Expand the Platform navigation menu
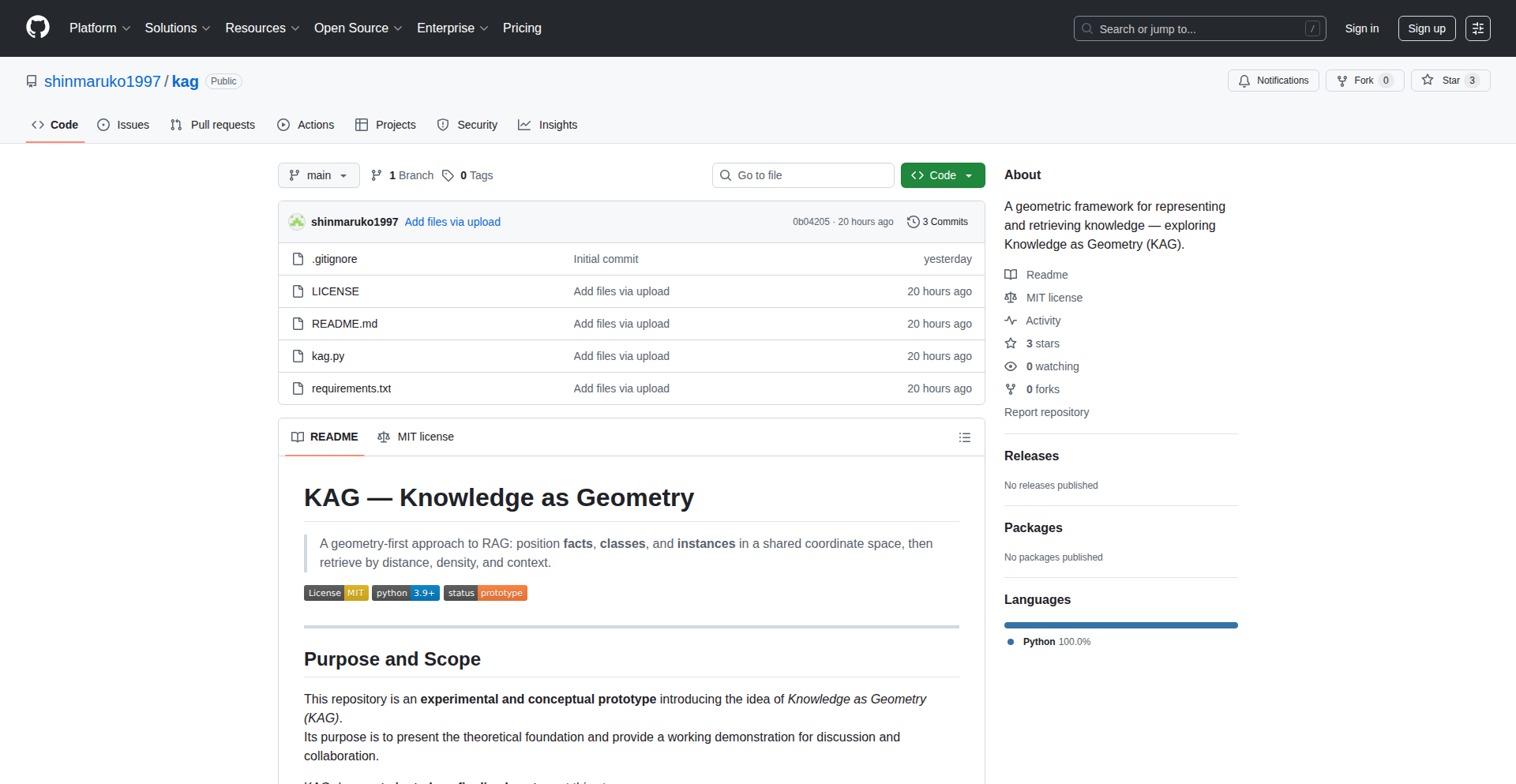This screenshot has width=1516, height=784. [99, 28]
